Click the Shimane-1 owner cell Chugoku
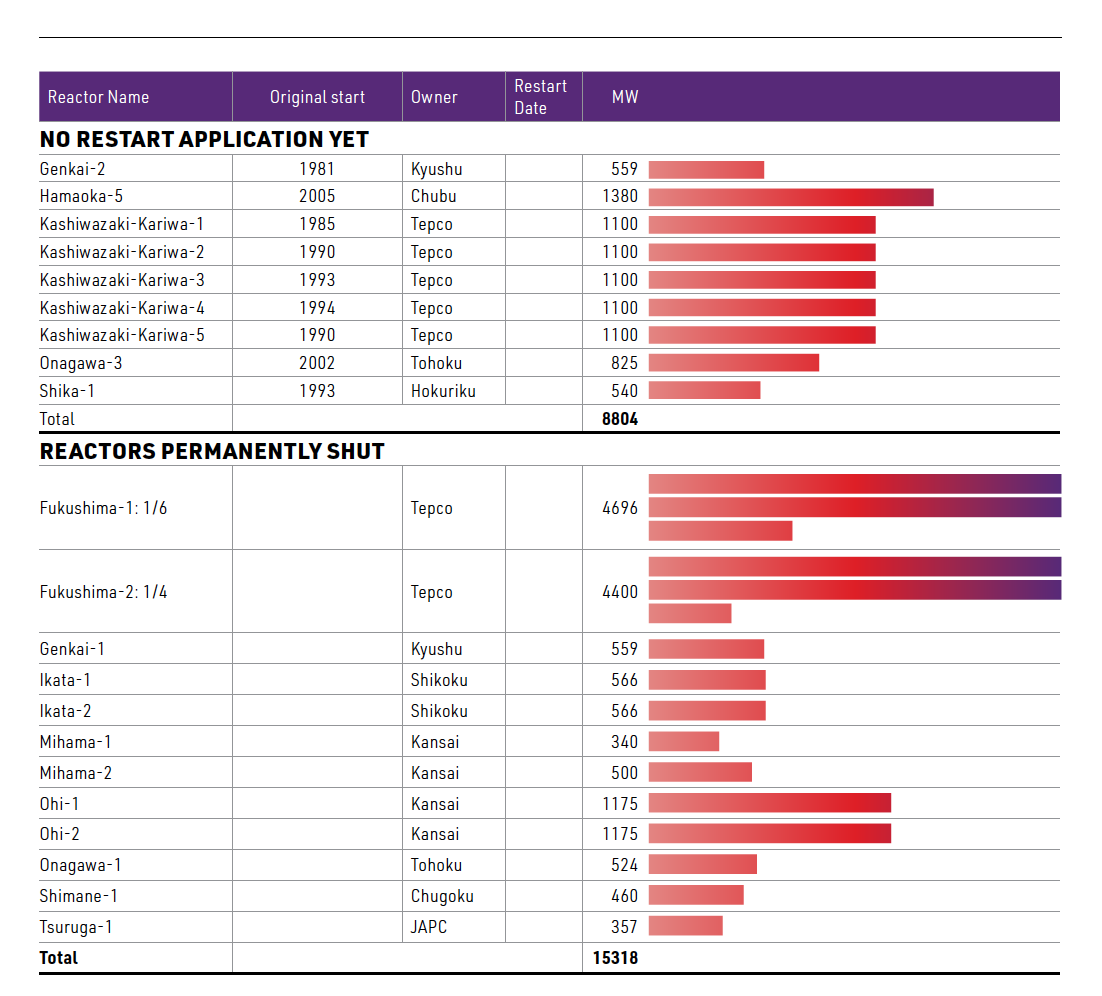Screen dimensions: 1102x996 (x=442, y=896)
